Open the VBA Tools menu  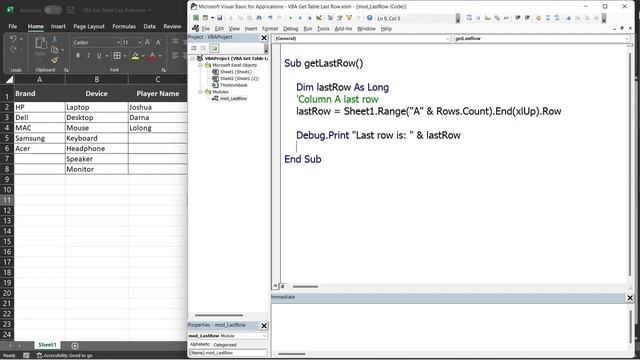323,29
